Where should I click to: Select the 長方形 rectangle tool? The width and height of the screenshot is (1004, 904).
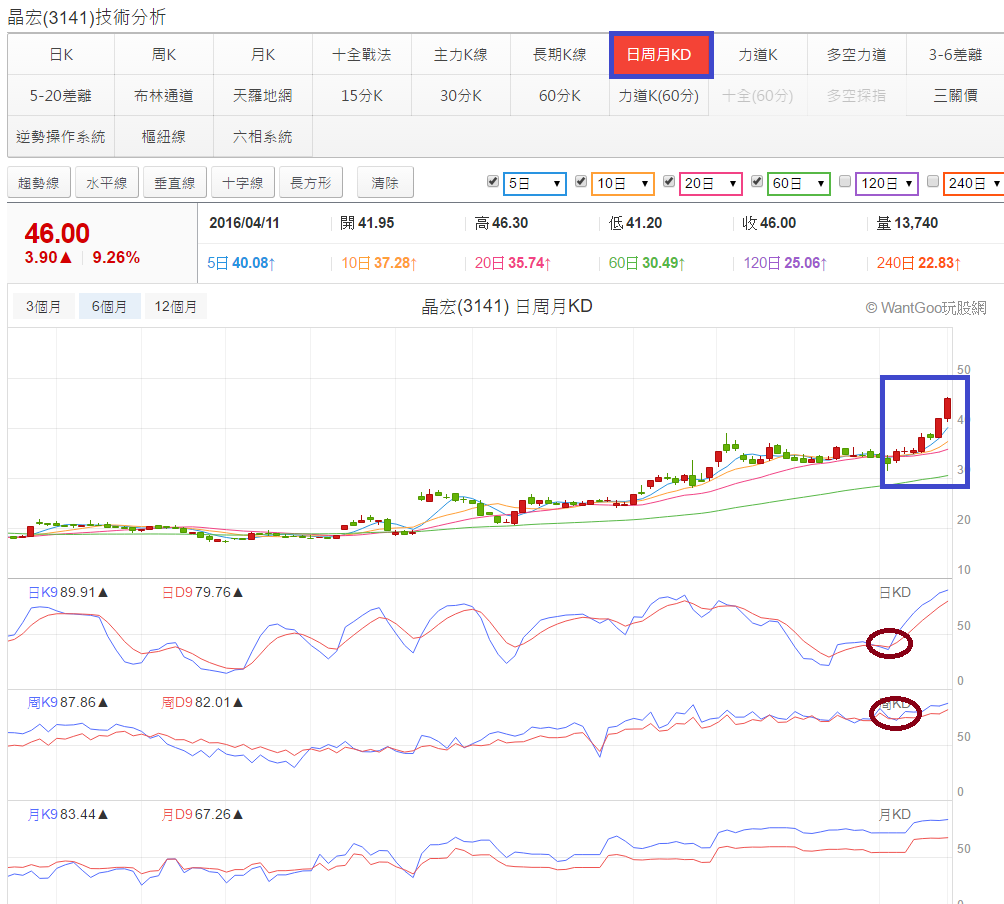tap(311, 183)
